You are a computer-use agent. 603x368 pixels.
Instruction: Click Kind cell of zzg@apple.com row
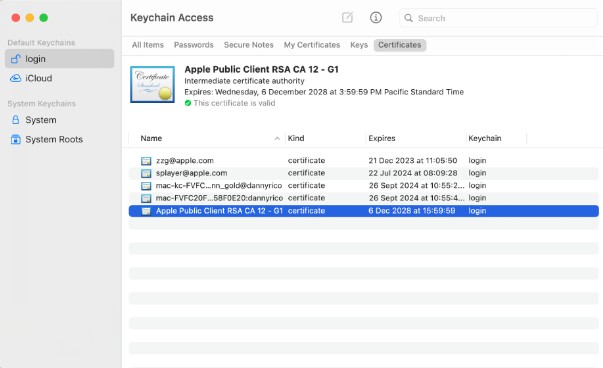[x=306, y=160]
